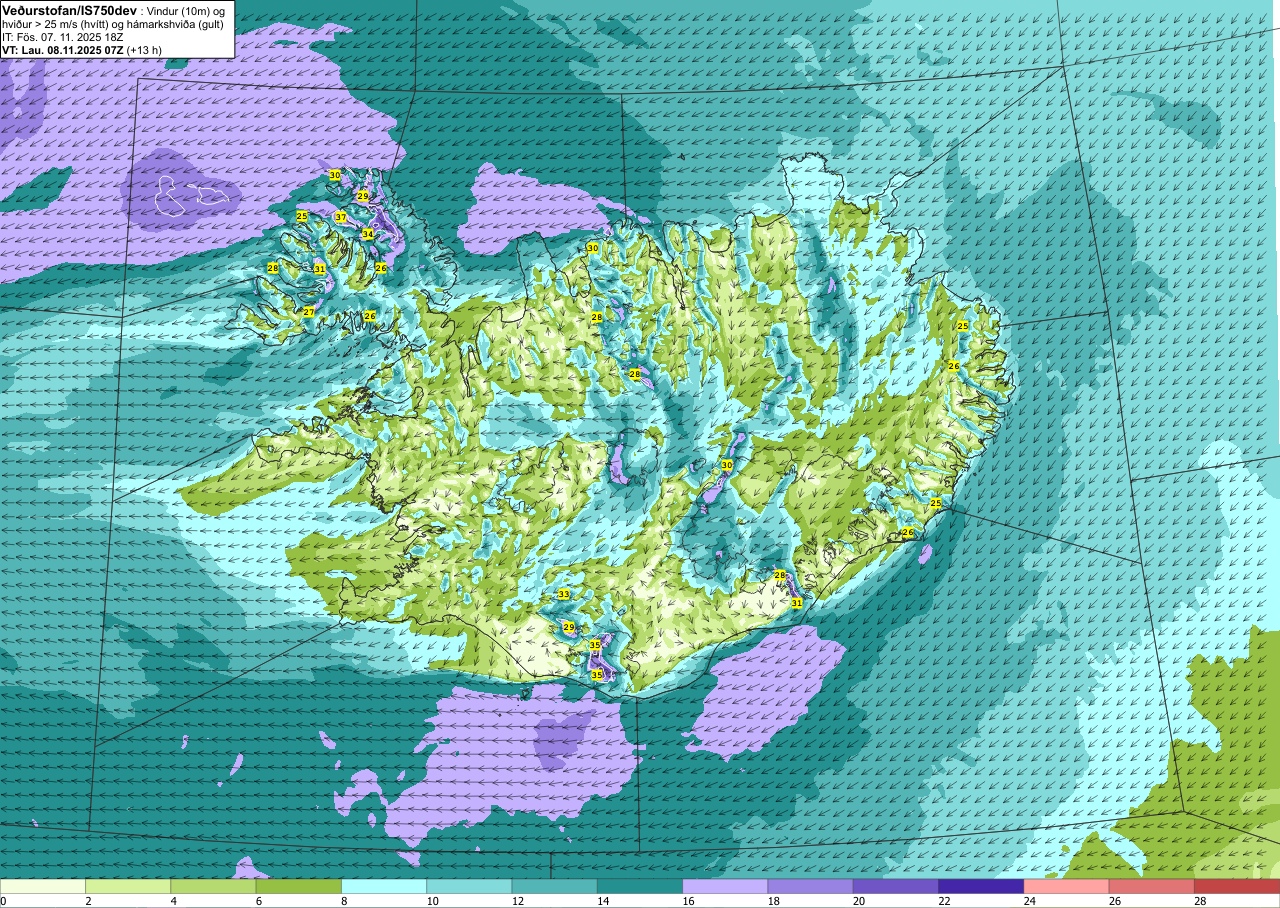Screen dimensions: 1280x908
Task: Click the yellow gust label 33
Action: (x=564, y=594)
